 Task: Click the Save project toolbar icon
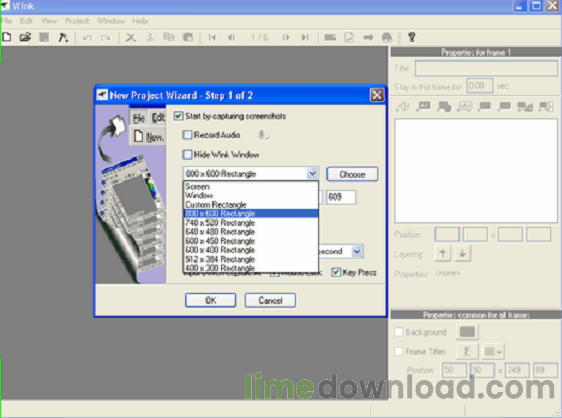tap(44, 37)
